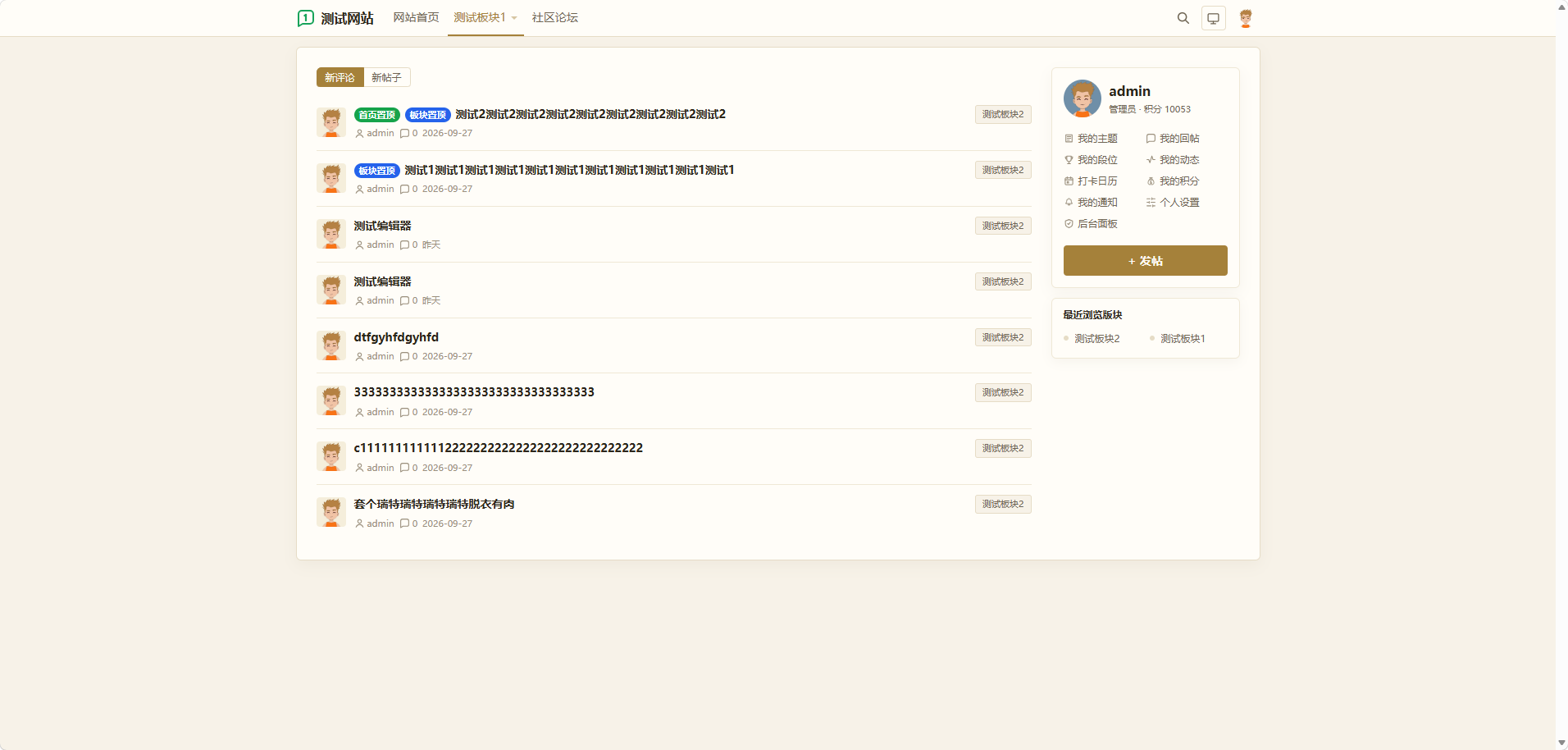Image resolution: width=1568 pixels, height=750 pixels.
Task: Click the admin username in the sidebar
Action: tap(1130, 91)
